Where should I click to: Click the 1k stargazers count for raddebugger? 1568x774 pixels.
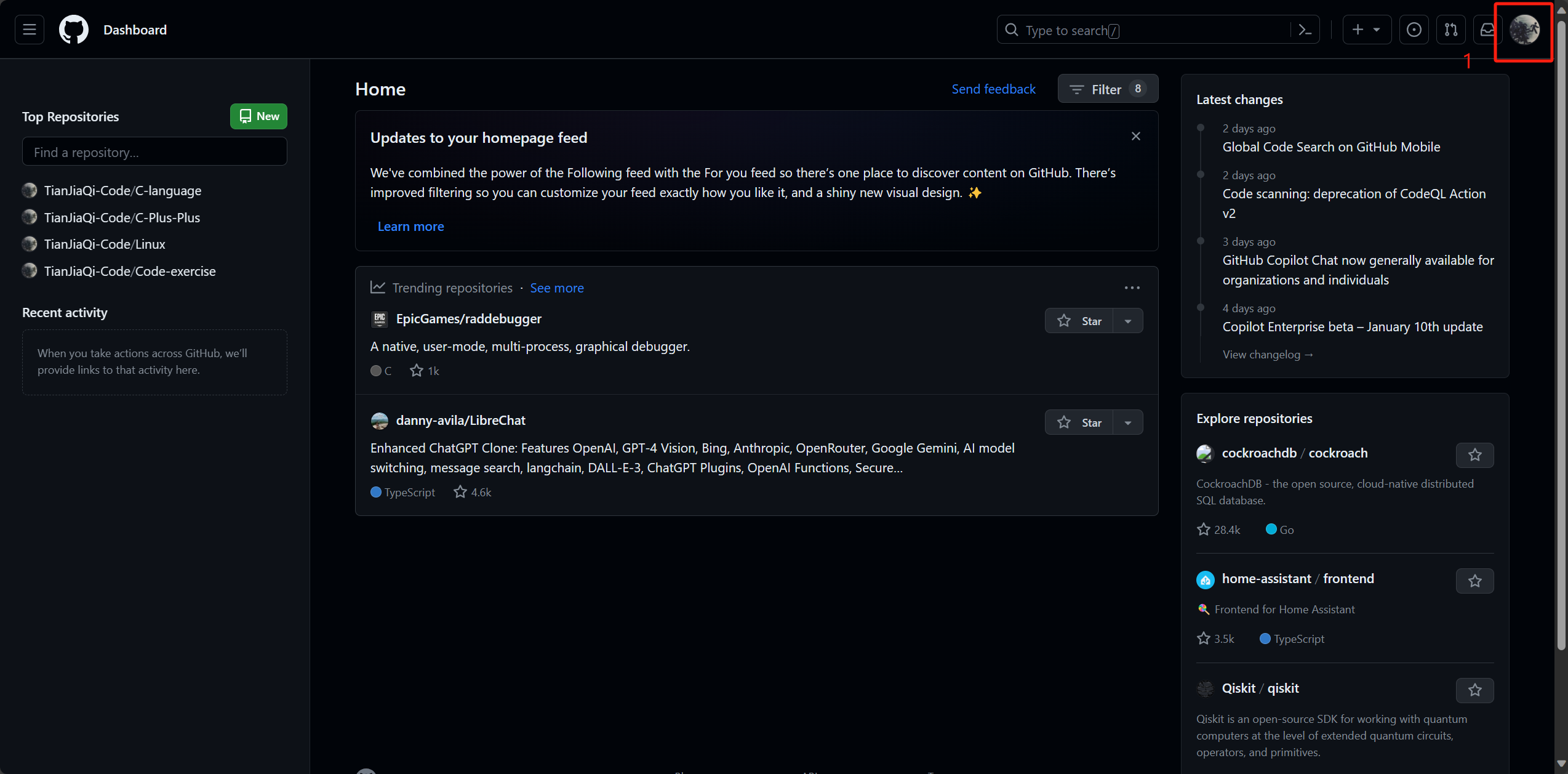point(425,371)
